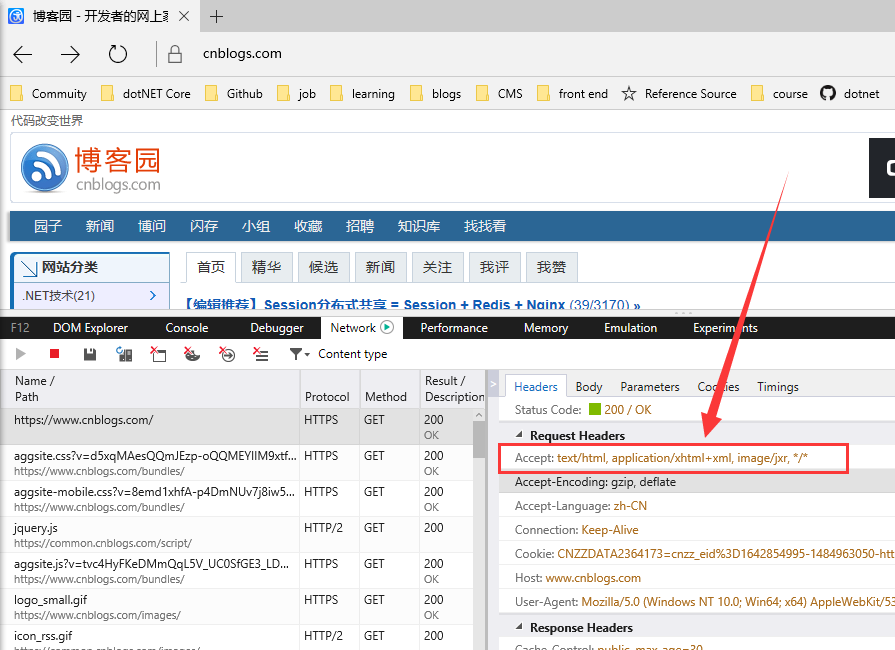Select the jquery.js request row
The image size is (895, 650).
pyautogui.click(x=236, y=535)
